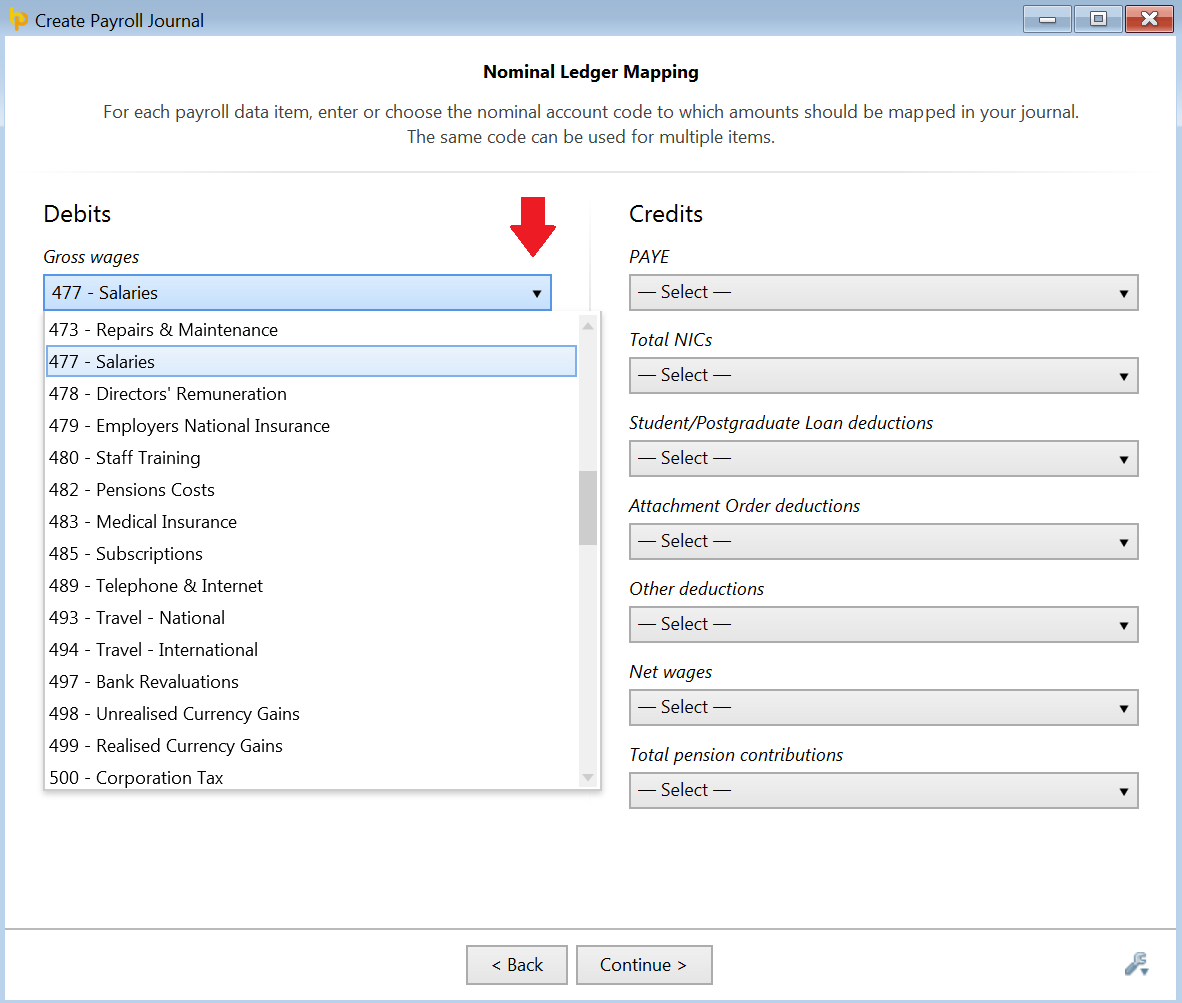The image size is (1182, 1003).
Task: Choose 498 - Unrealised Currency Gains
Action: click(311, 714)
